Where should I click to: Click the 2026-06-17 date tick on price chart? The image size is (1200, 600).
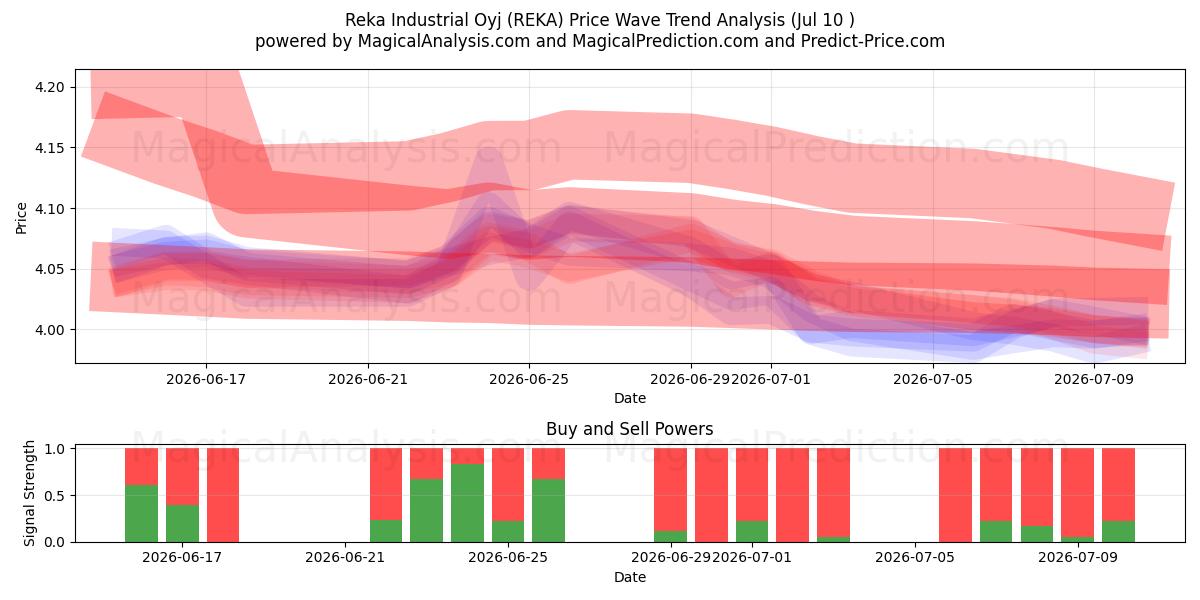(206, 380)
